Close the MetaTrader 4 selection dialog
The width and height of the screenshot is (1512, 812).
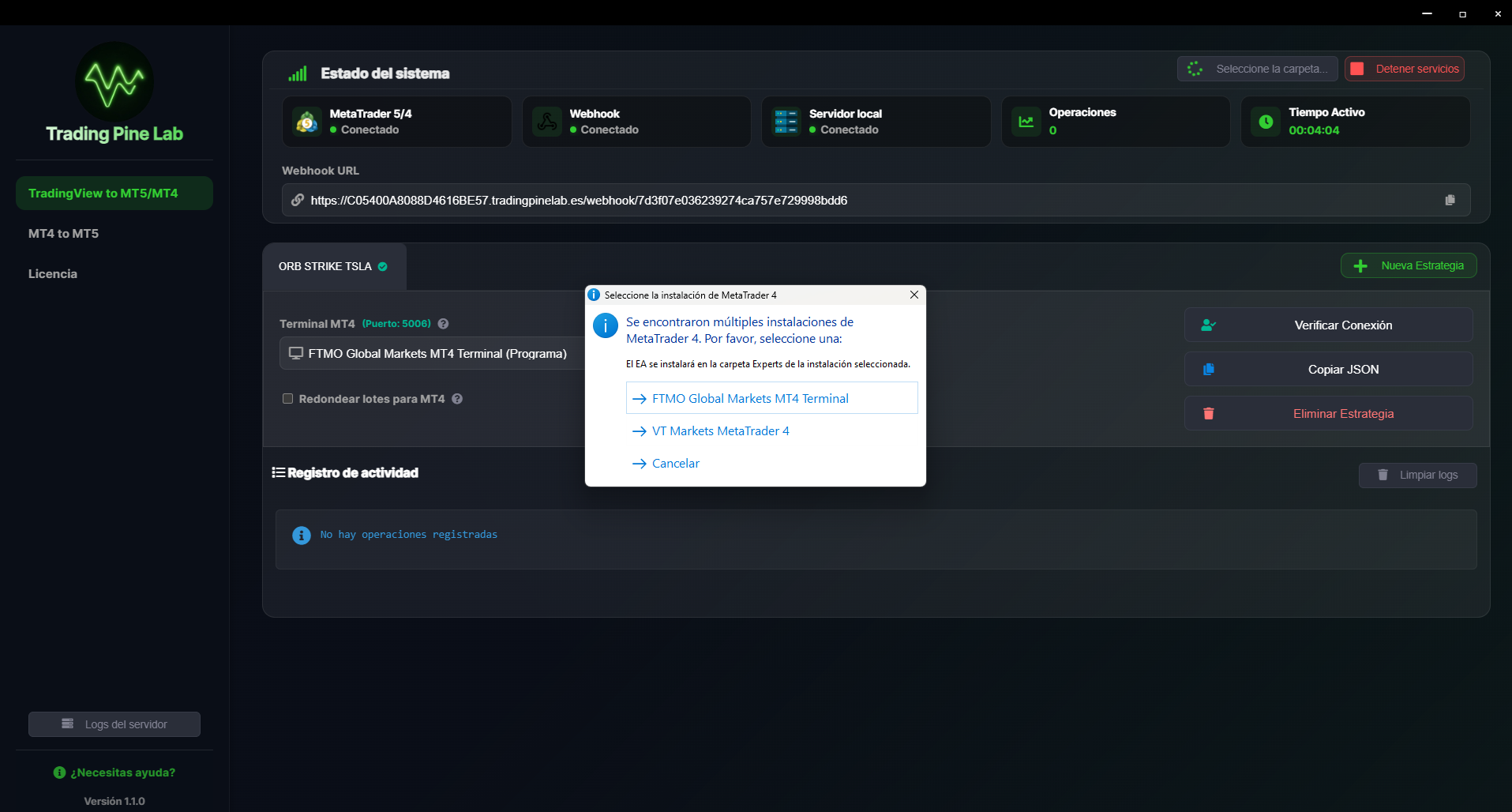[914, 295]
